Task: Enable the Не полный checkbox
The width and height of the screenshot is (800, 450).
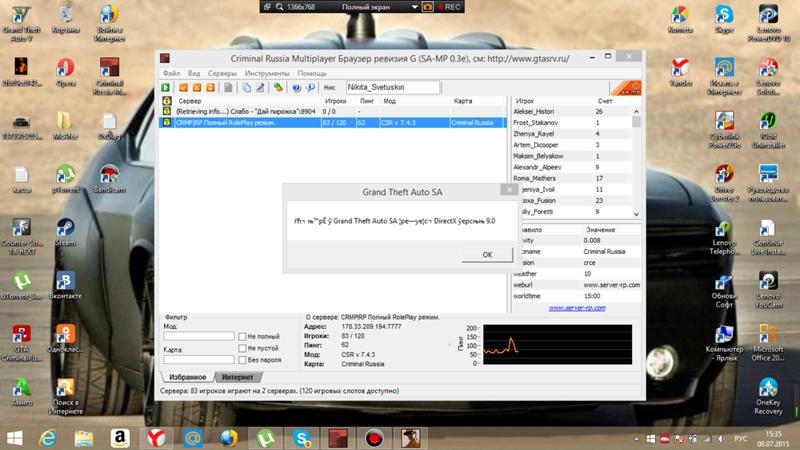Action: [242, 336]
